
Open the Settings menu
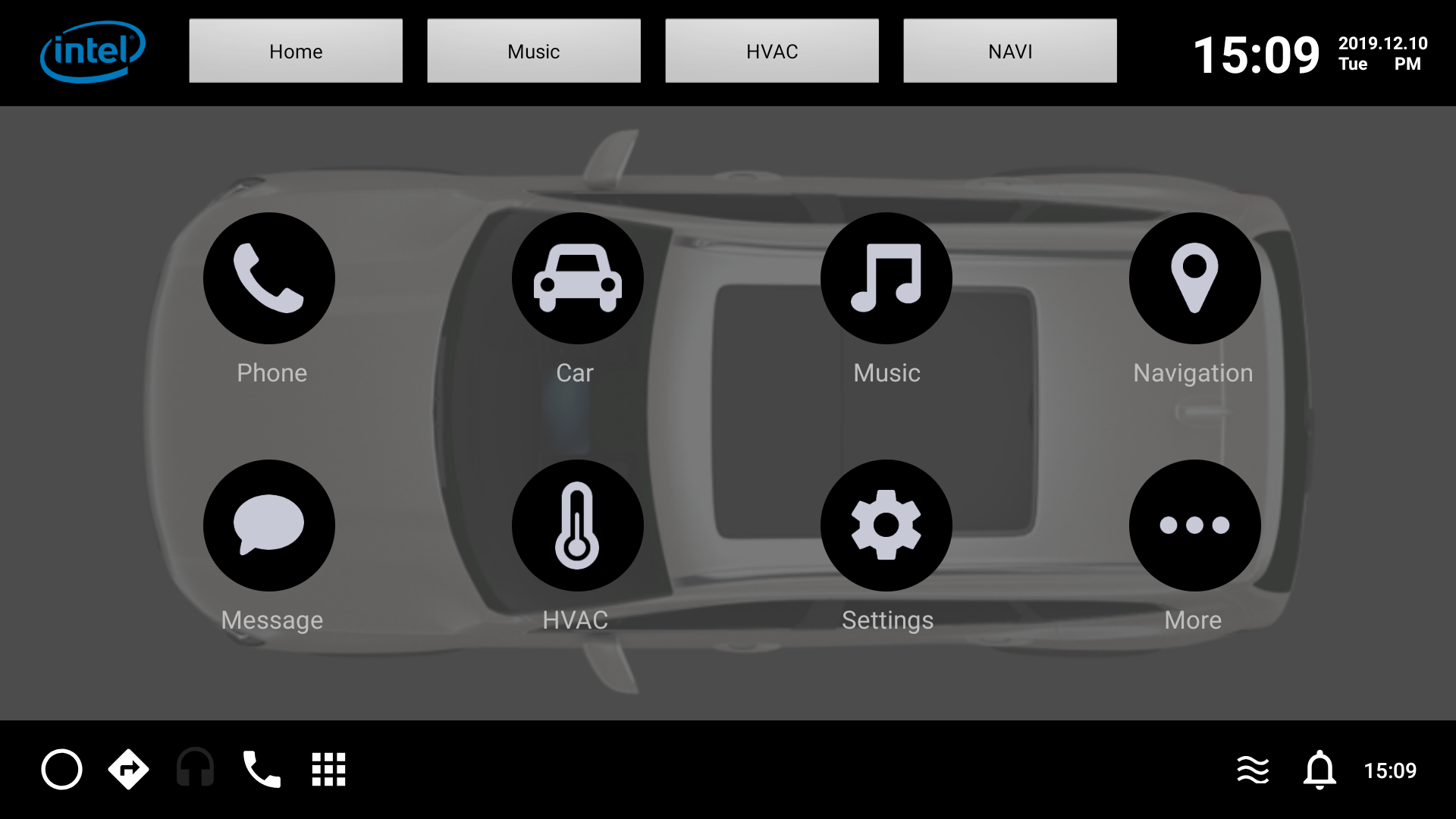886,525
